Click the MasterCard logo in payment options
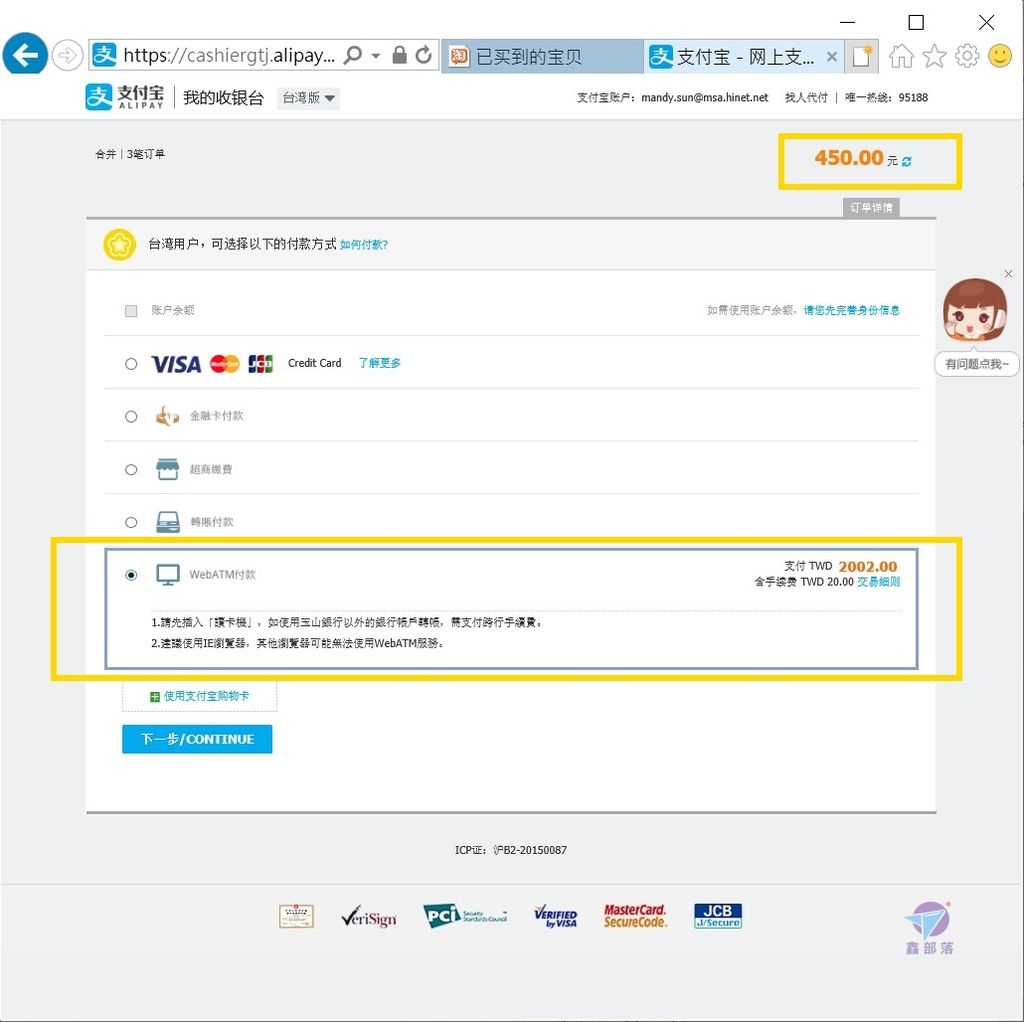 click(225, 364)
